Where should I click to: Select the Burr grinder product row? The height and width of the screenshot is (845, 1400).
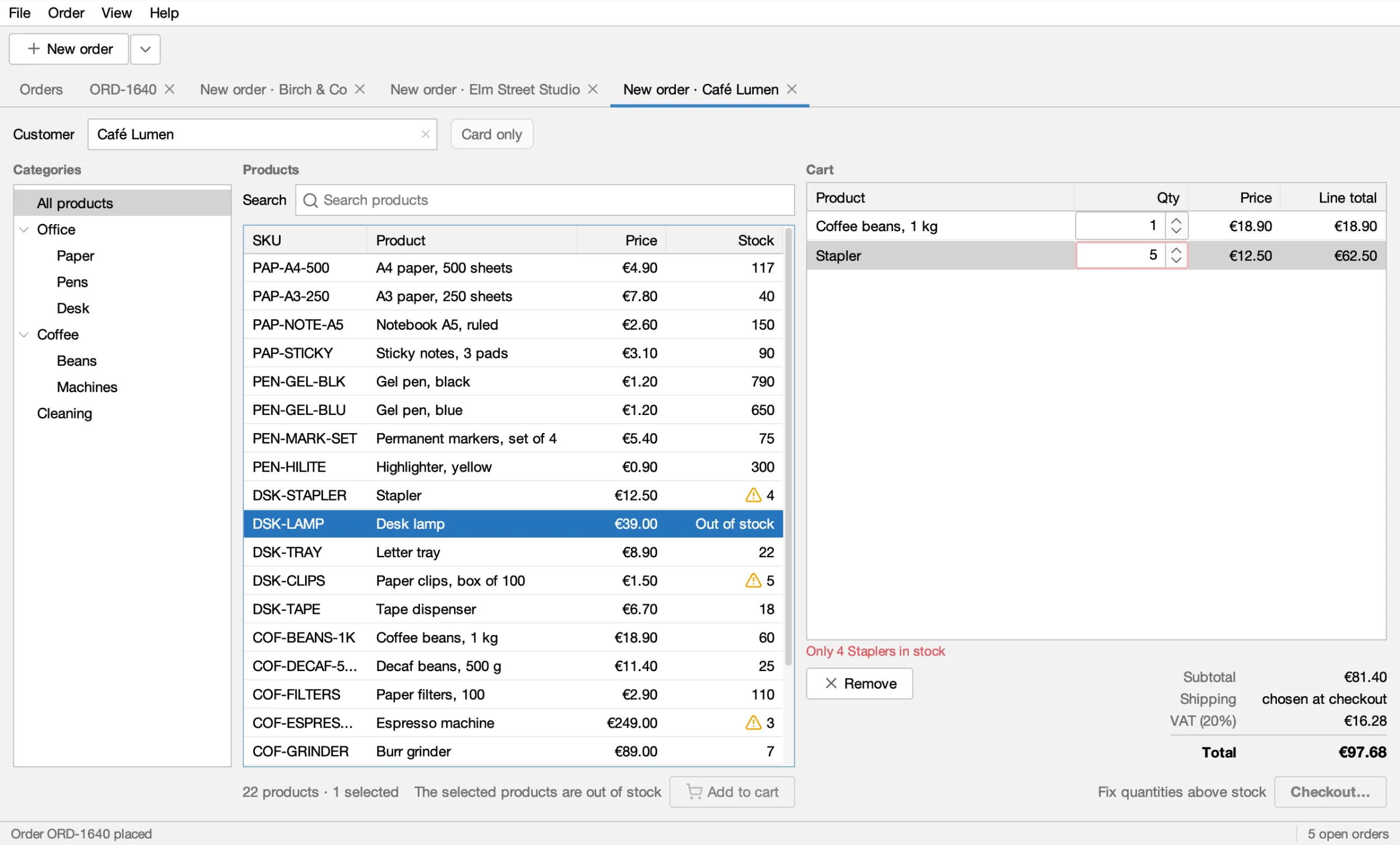click(513, 751)
